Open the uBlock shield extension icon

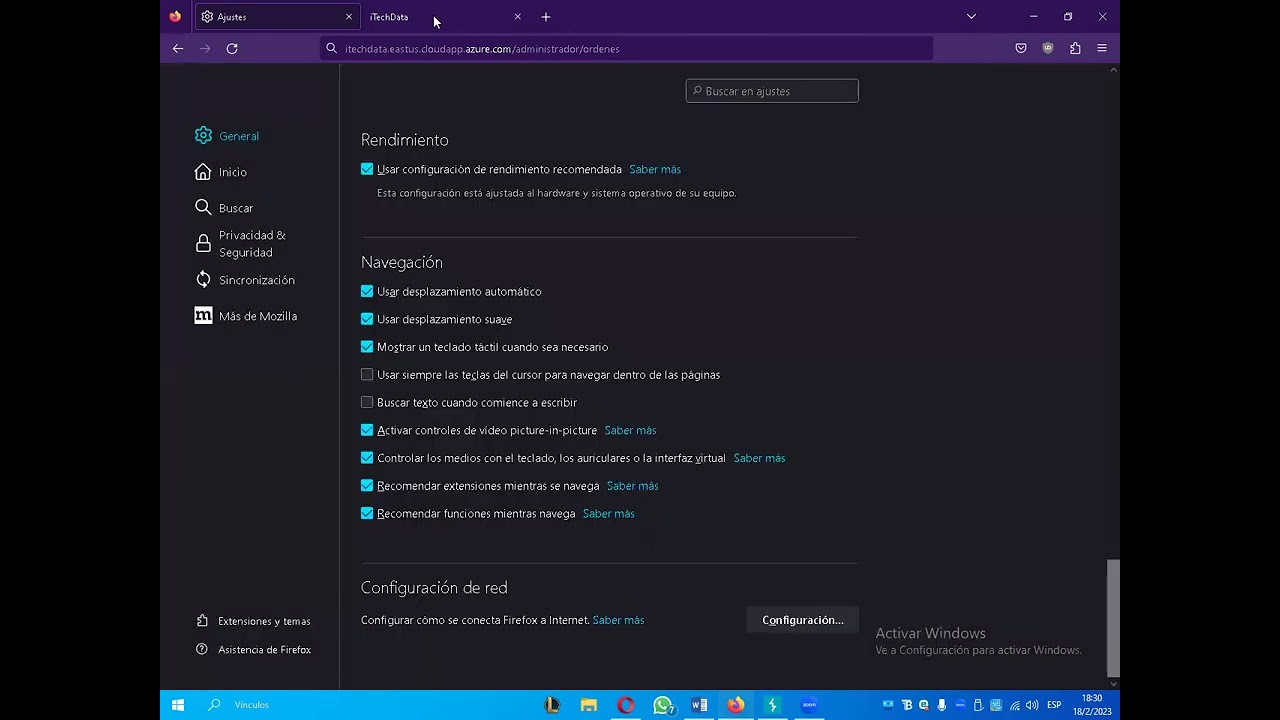[x=1048, y=48]
